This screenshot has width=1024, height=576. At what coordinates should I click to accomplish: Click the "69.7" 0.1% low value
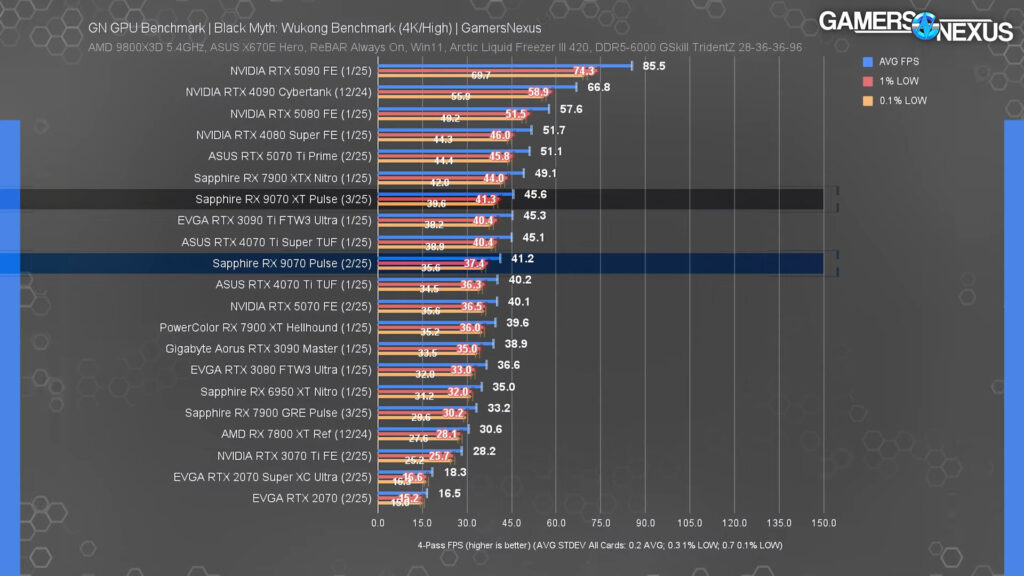(481, 76)
